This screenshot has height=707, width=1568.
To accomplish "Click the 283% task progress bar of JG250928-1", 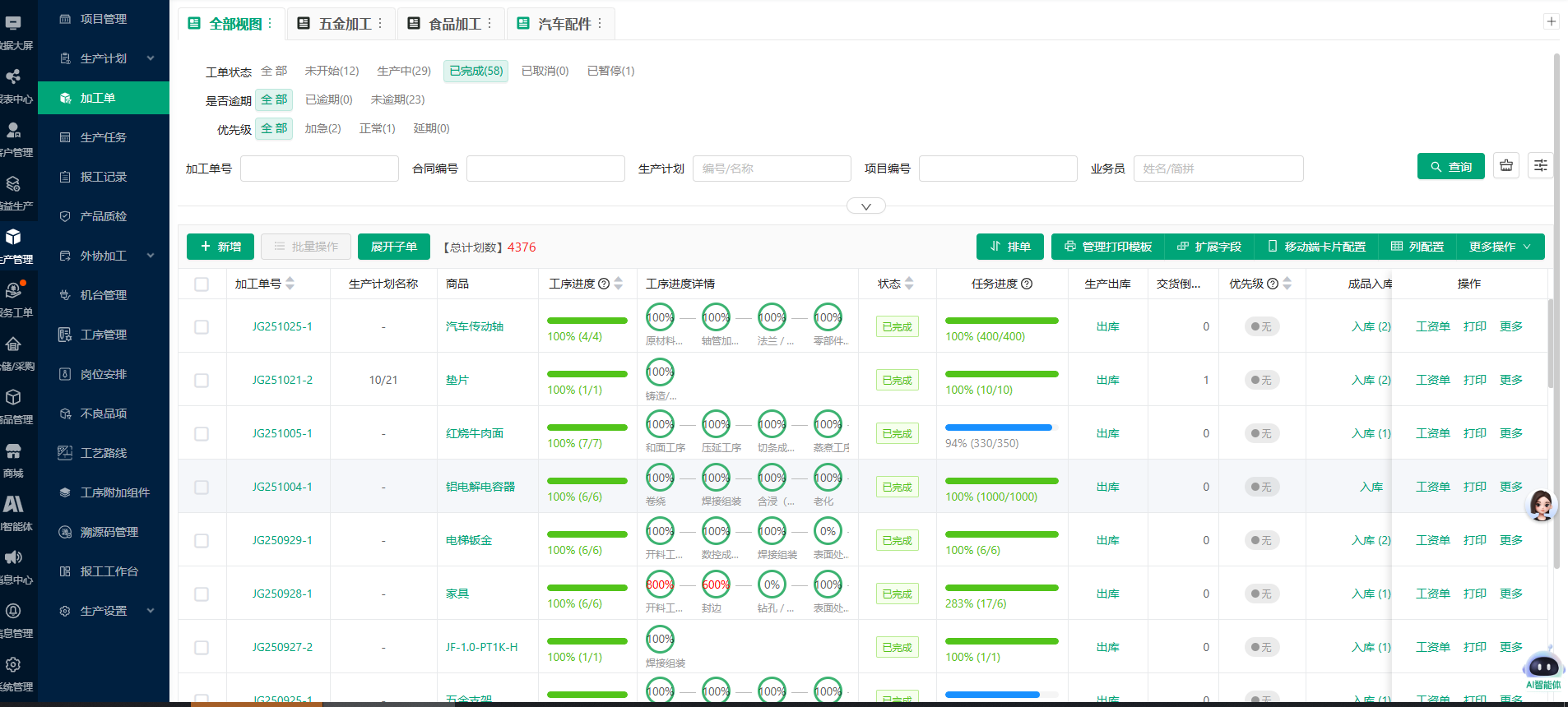I will (1002, 588).
